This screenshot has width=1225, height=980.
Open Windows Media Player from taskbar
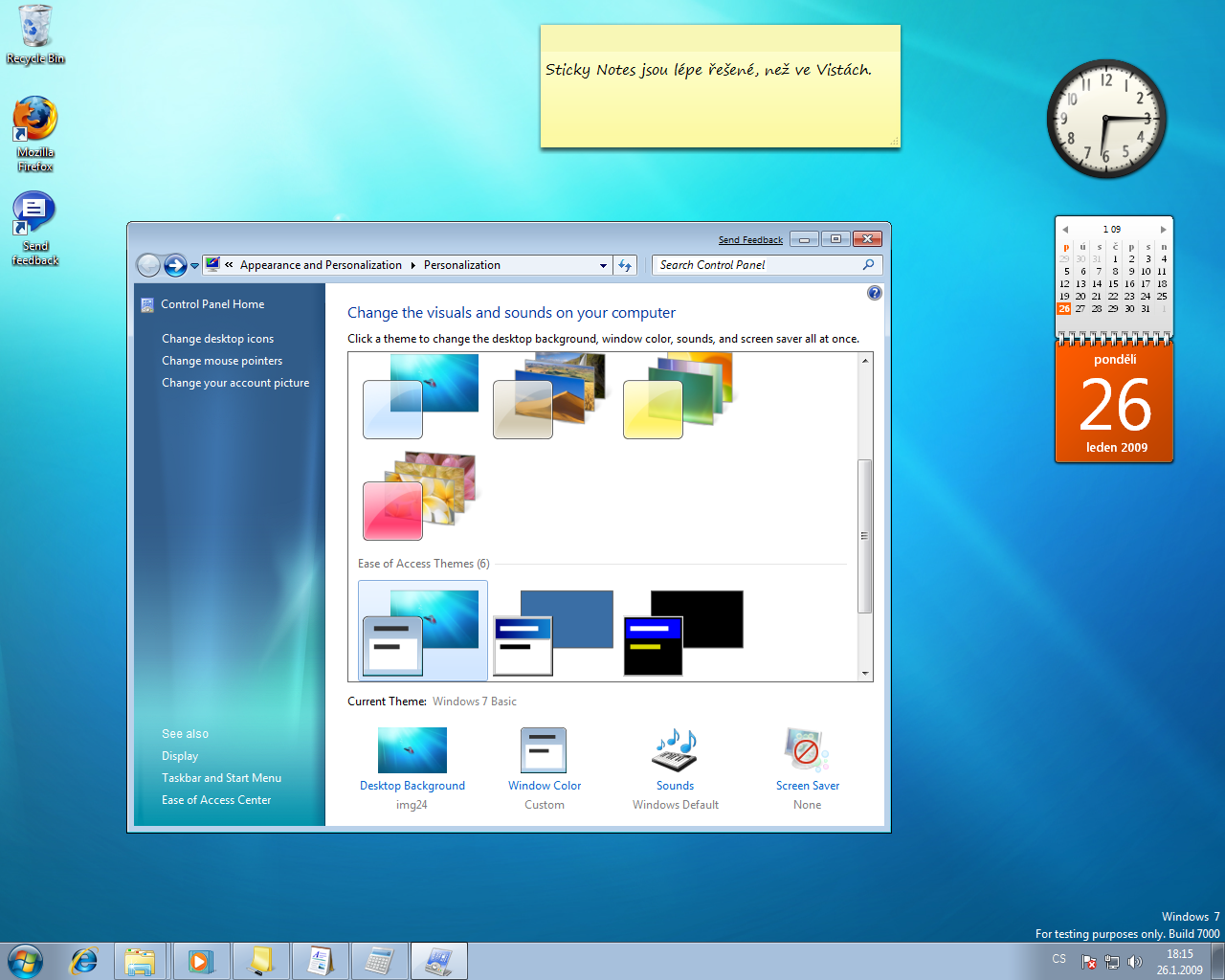click(x=200, y=961)
